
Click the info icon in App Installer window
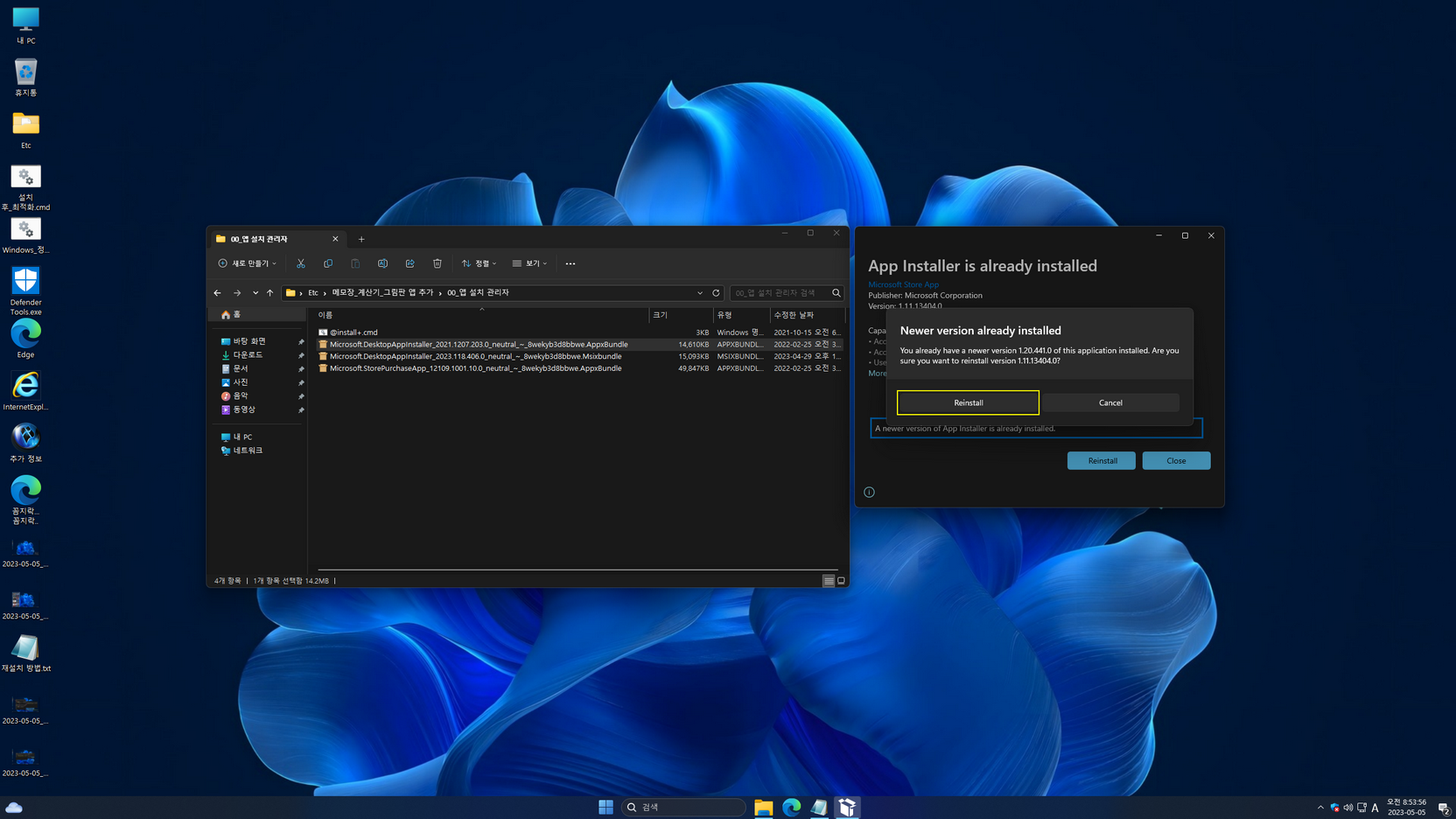tap(869, 492)
